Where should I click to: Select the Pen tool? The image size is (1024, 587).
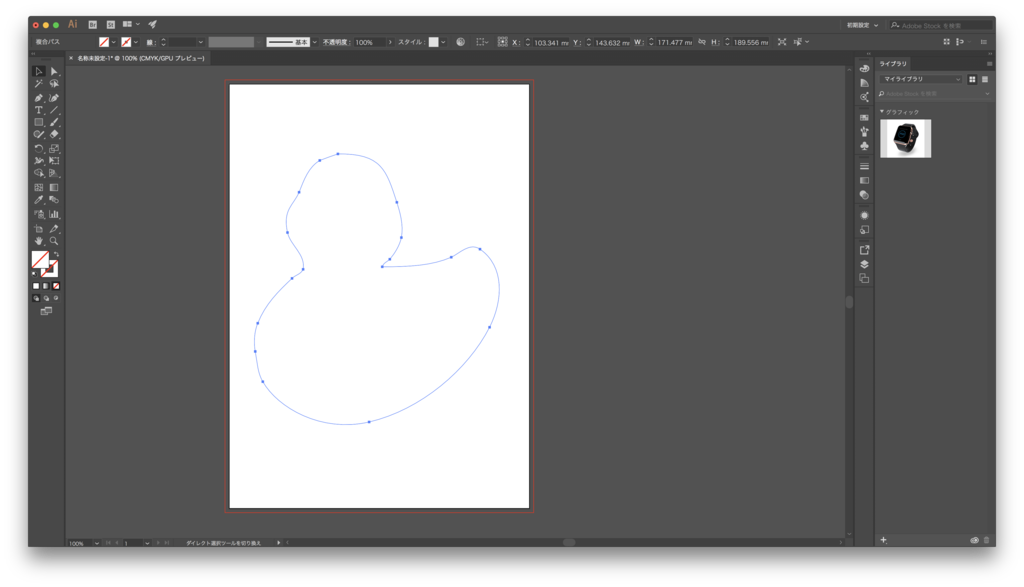(39, 97)
